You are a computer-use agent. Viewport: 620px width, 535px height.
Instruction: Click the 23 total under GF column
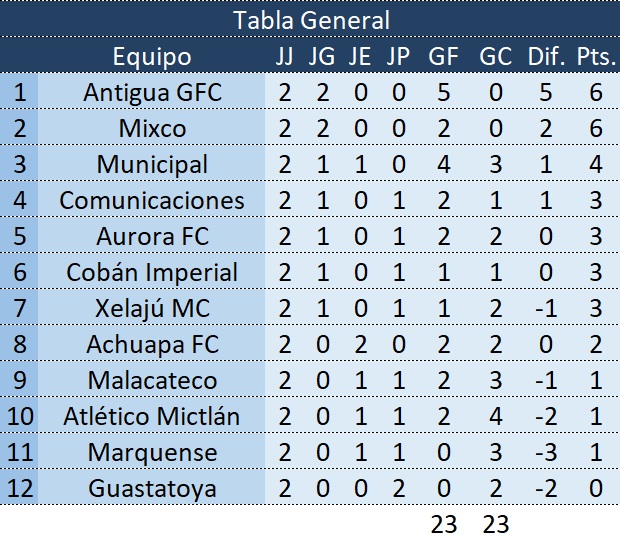coord(443,521)
